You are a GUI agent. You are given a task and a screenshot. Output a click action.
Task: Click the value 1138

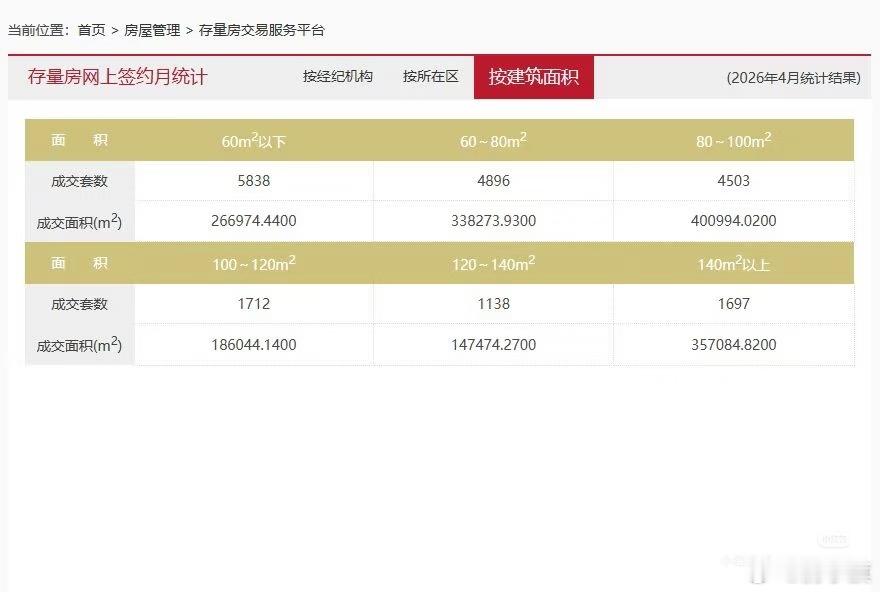[x=493, y=304]
